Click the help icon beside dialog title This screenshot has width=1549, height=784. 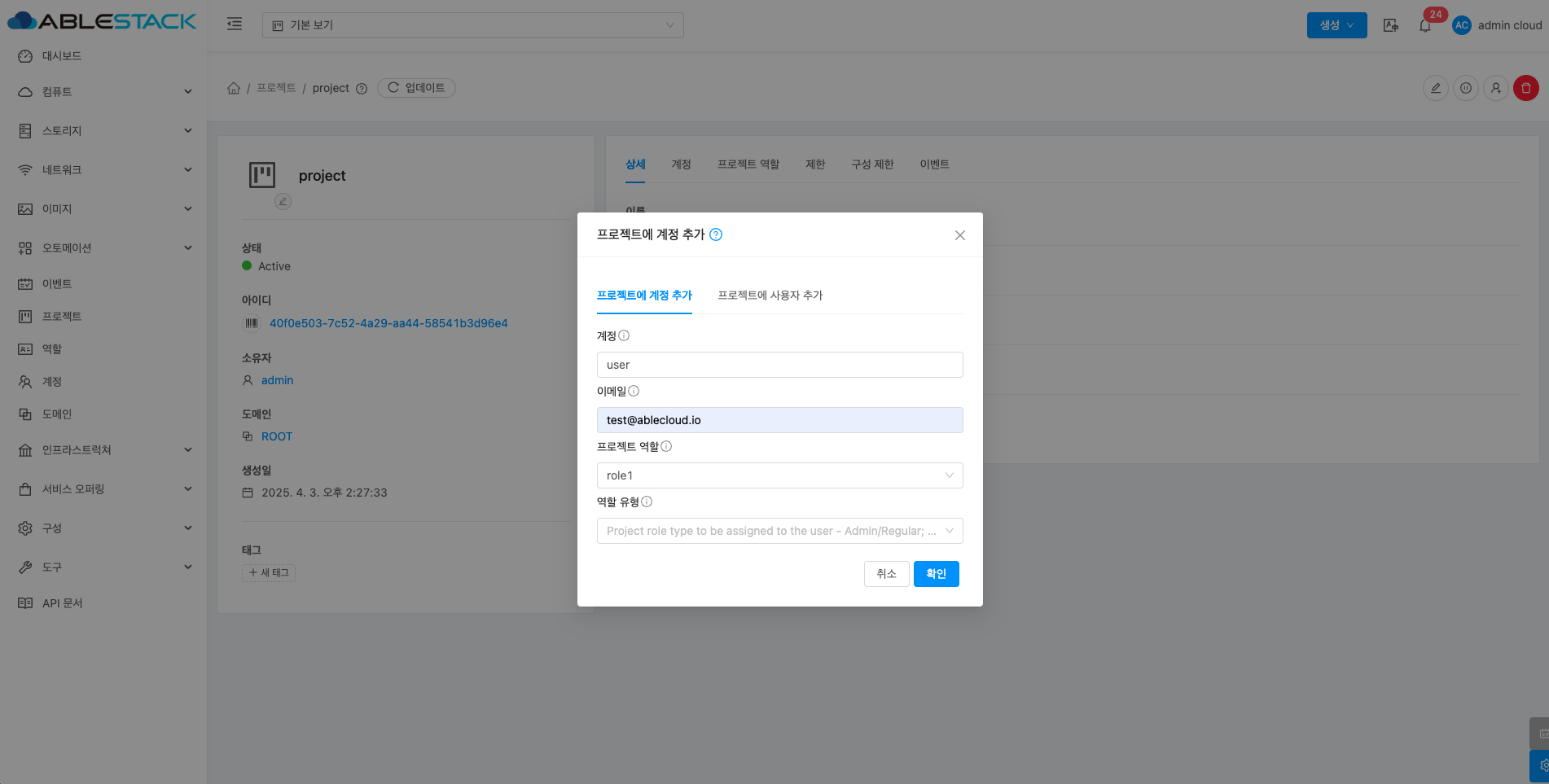[x=716, y=234]
